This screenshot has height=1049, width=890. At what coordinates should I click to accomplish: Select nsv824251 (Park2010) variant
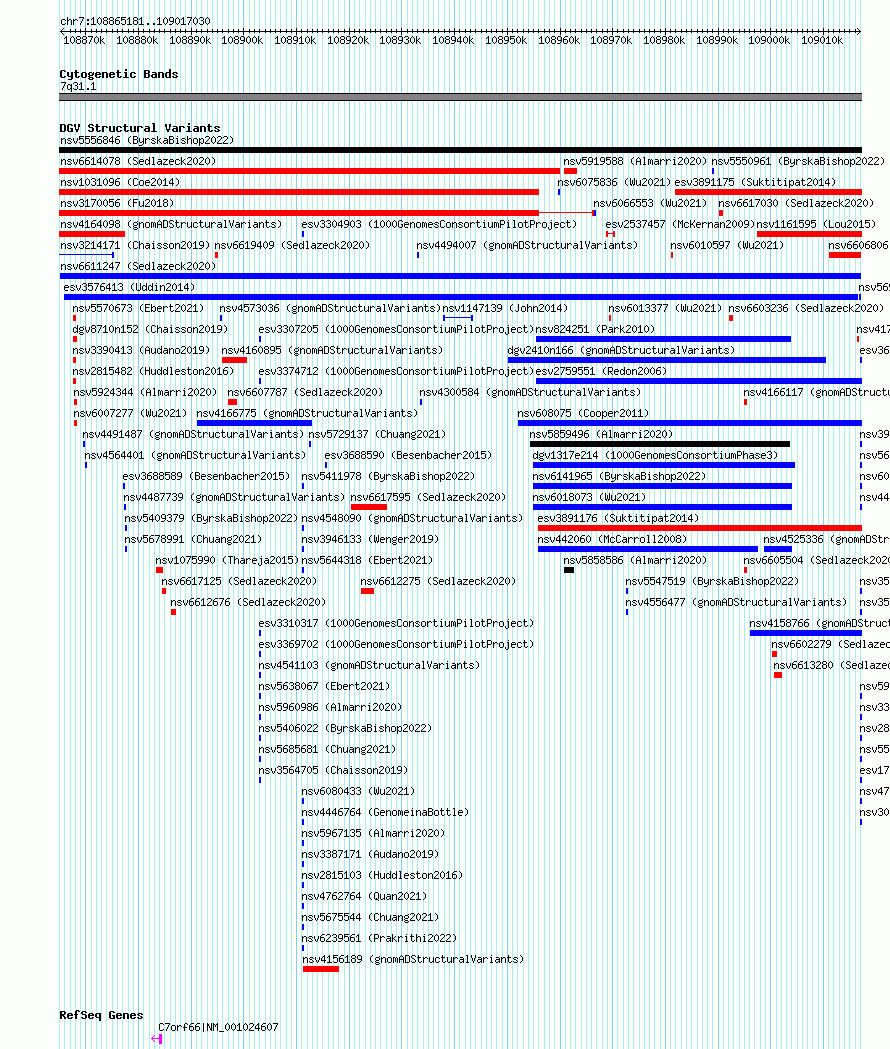[596, 329]
